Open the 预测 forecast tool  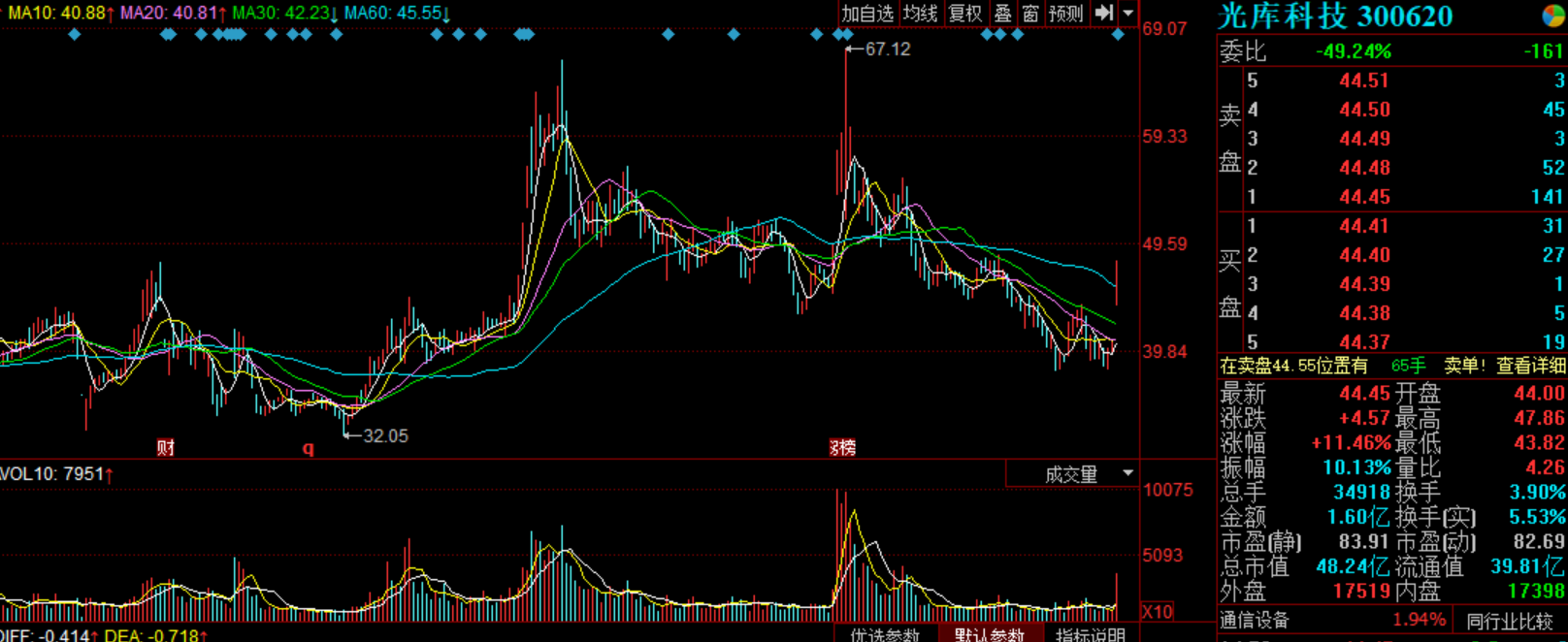[1066, 14]
